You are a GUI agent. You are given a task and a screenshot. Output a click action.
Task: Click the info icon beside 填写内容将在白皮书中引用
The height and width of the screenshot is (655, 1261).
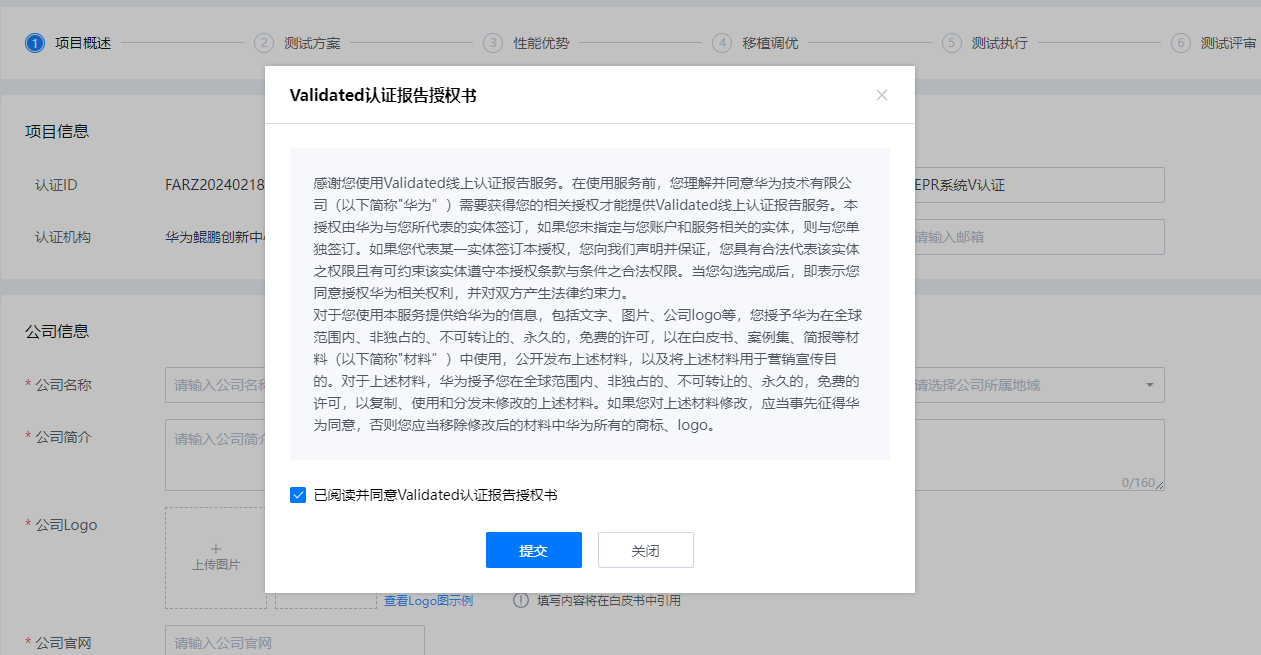tap(521, 600)
